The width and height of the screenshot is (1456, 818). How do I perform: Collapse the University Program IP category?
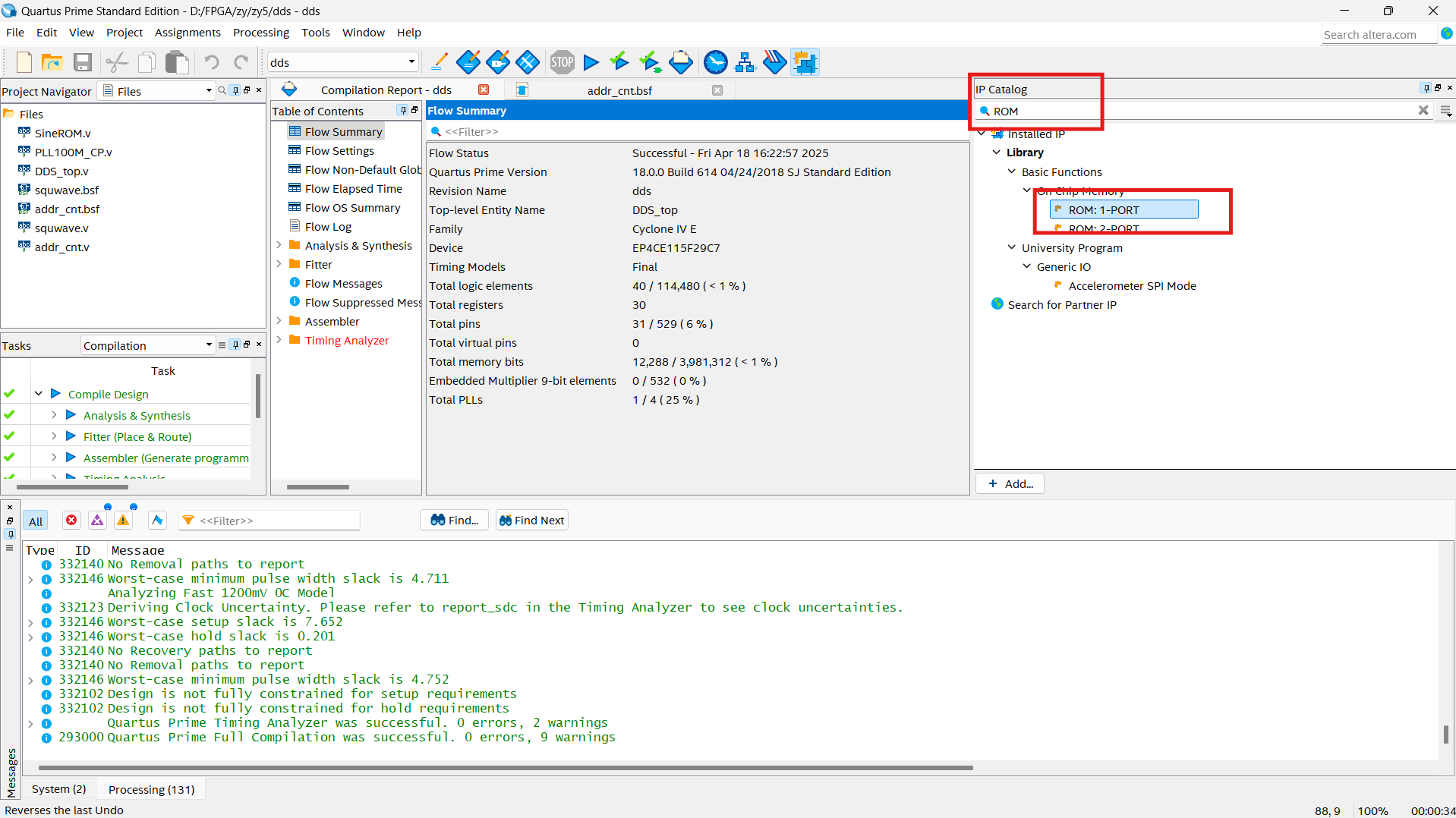click(x=1011, y=247)
